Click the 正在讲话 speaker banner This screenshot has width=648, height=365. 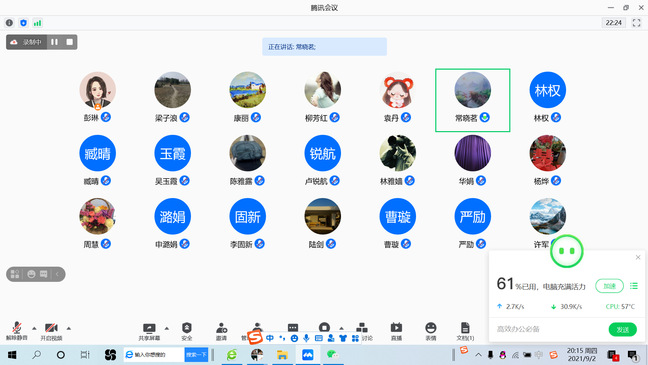(x=324, y=47)
